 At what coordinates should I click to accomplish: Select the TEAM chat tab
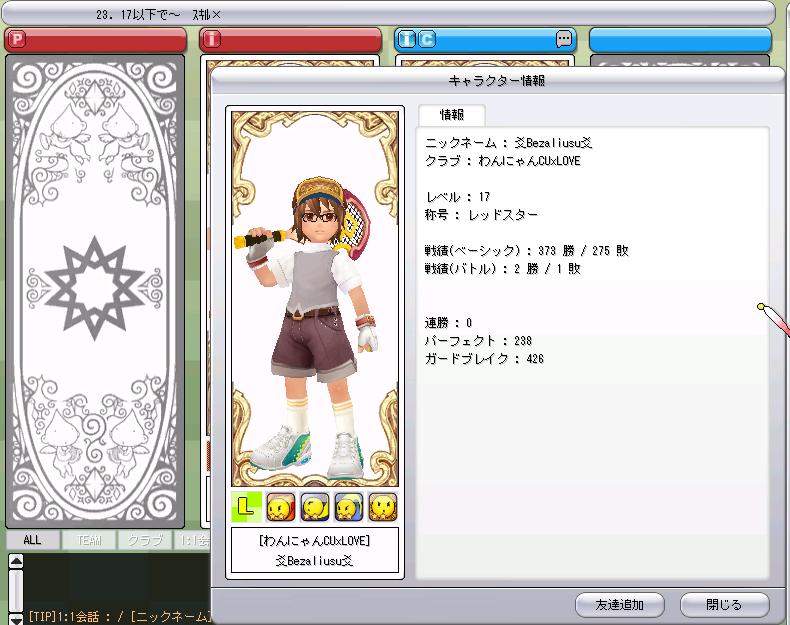pos(89,539)
